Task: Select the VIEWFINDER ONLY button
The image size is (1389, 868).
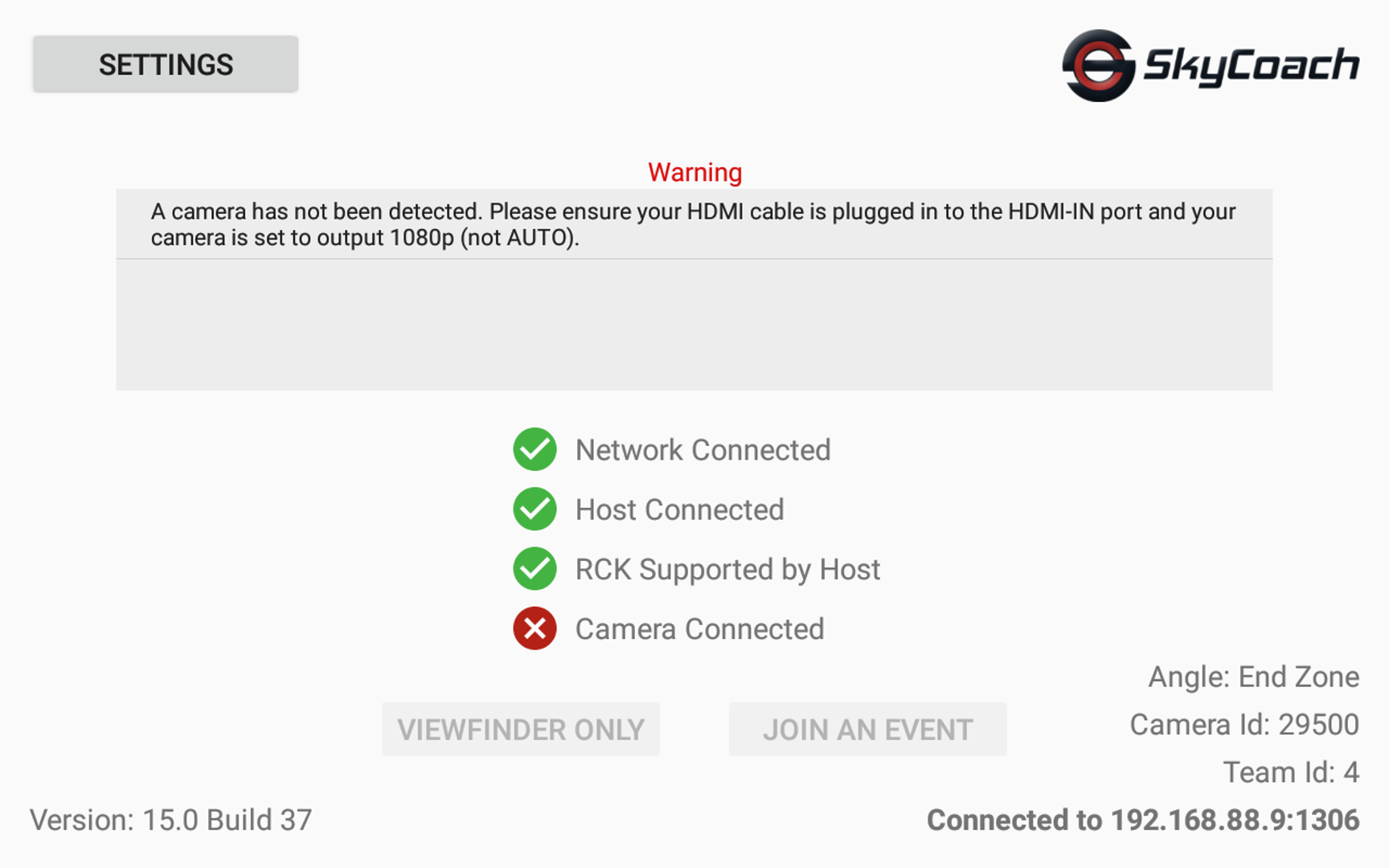Action: [x=521, y=729]
